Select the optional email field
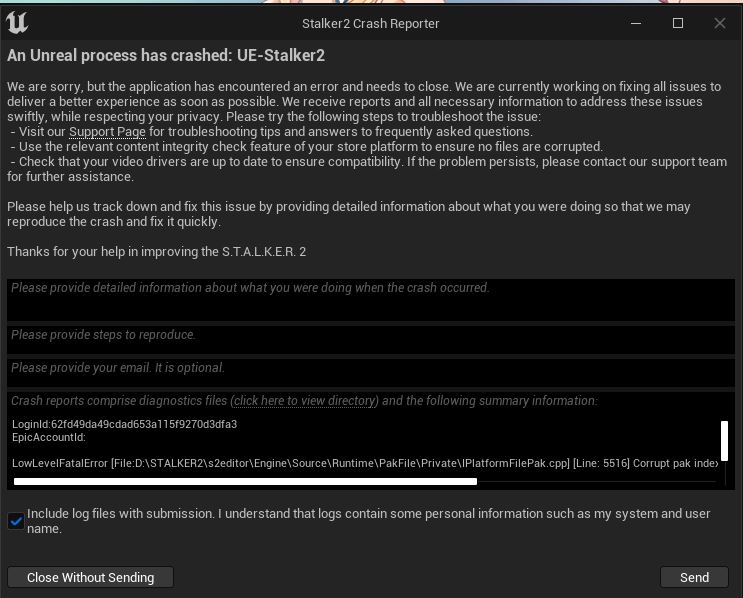 point(370,372)
